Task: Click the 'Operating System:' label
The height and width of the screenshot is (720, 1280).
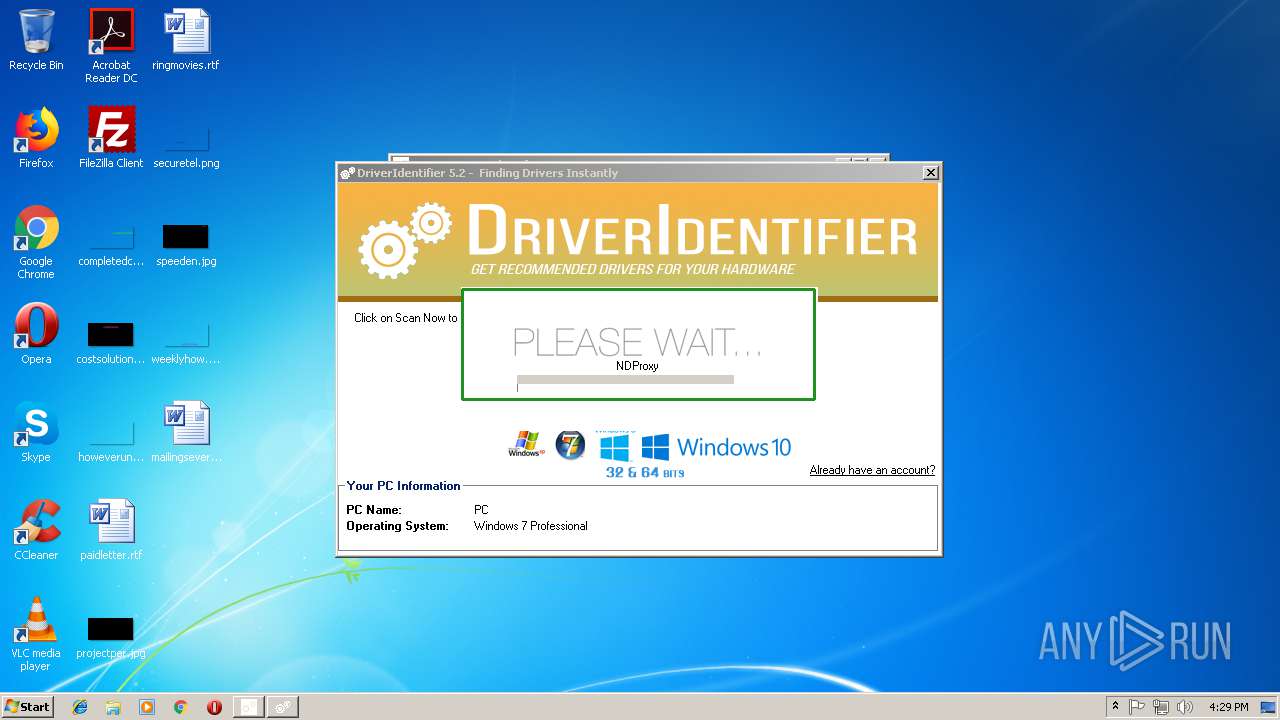Action: (397, 526)
